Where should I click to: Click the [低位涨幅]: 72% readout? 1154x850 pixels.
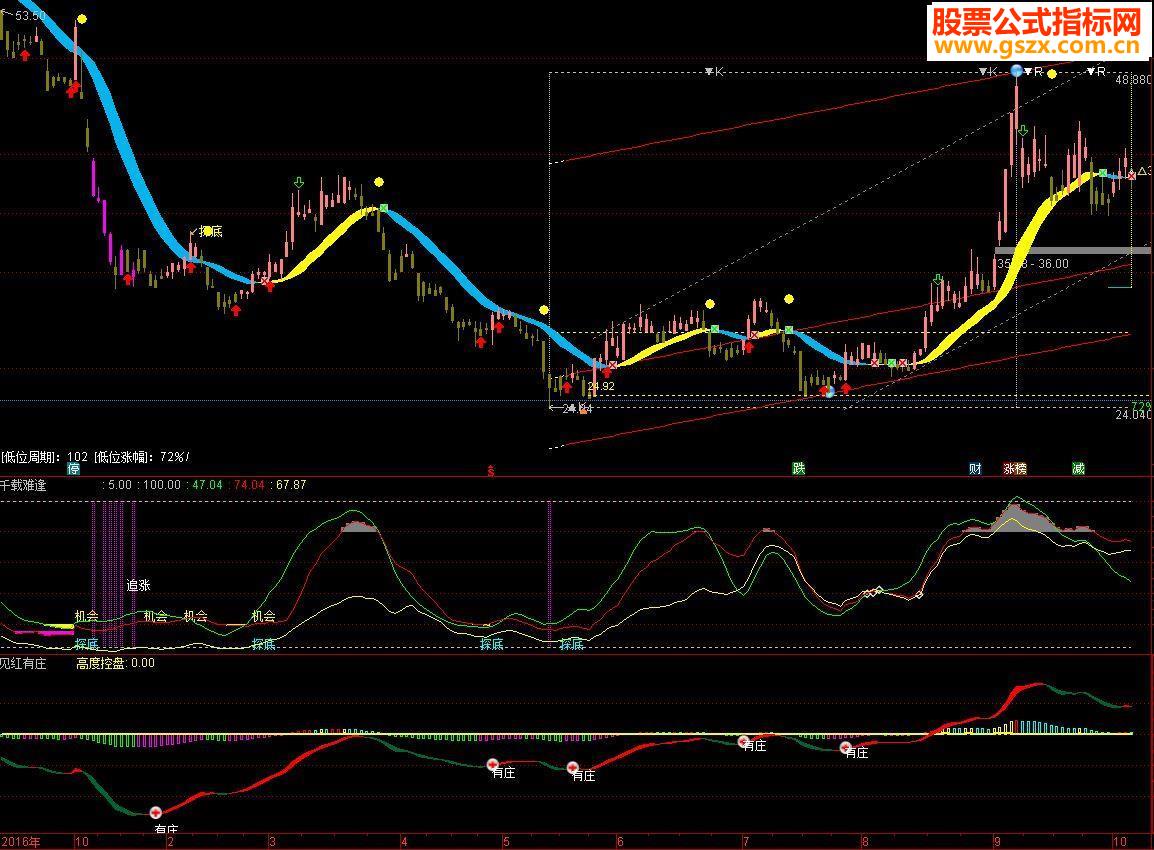pyautogui.click(x=141, y=457)
